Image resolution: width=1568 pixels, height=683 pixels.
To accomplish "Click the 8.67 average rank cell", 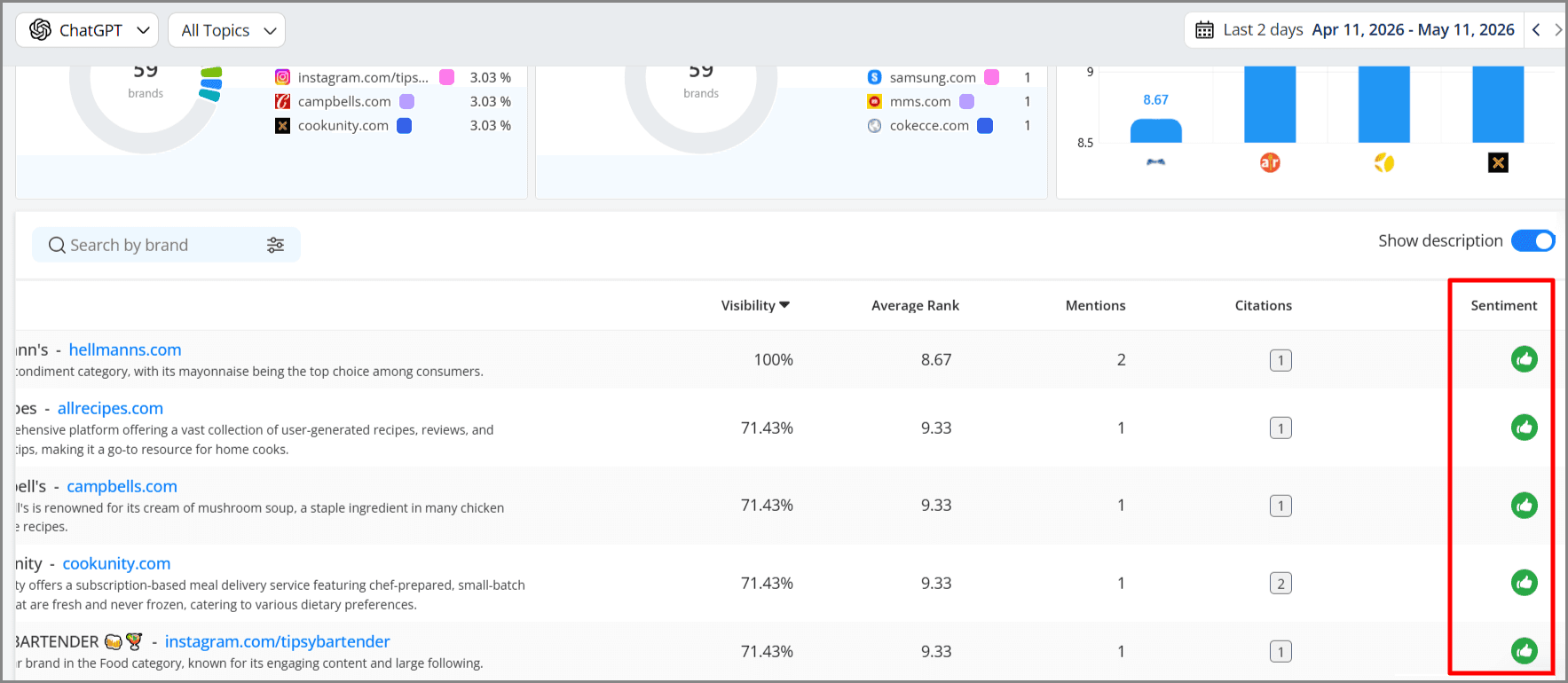I will coord(935,359).
